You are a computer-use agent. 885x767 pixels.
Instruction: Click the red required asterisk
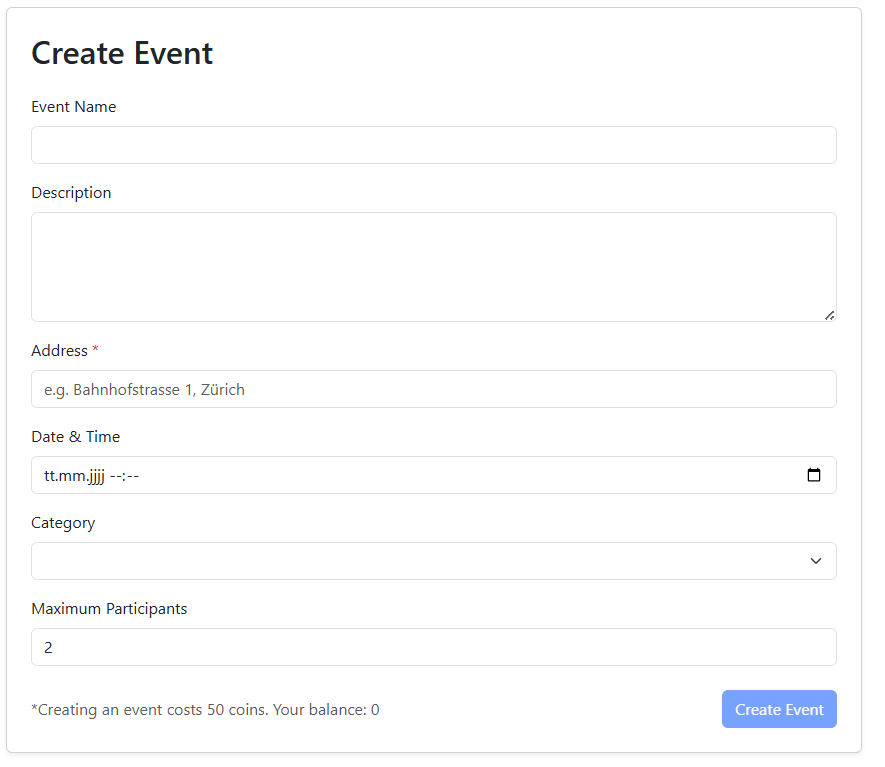click(x=95, y=348)
